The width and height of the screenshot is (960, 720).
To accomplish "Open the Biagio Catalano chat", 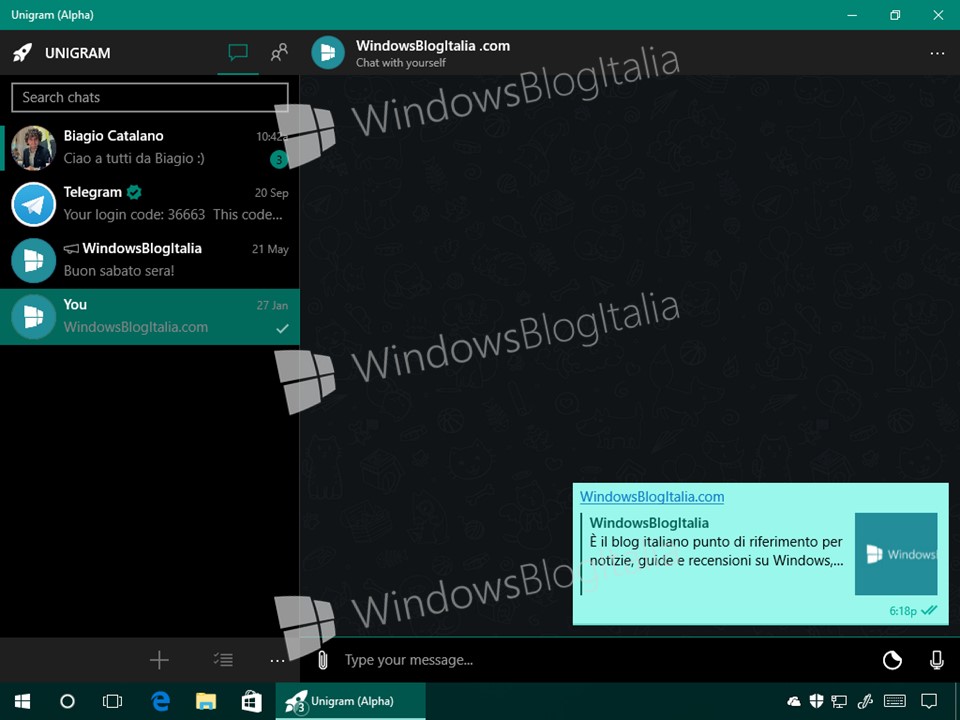I will pos(149,148).
